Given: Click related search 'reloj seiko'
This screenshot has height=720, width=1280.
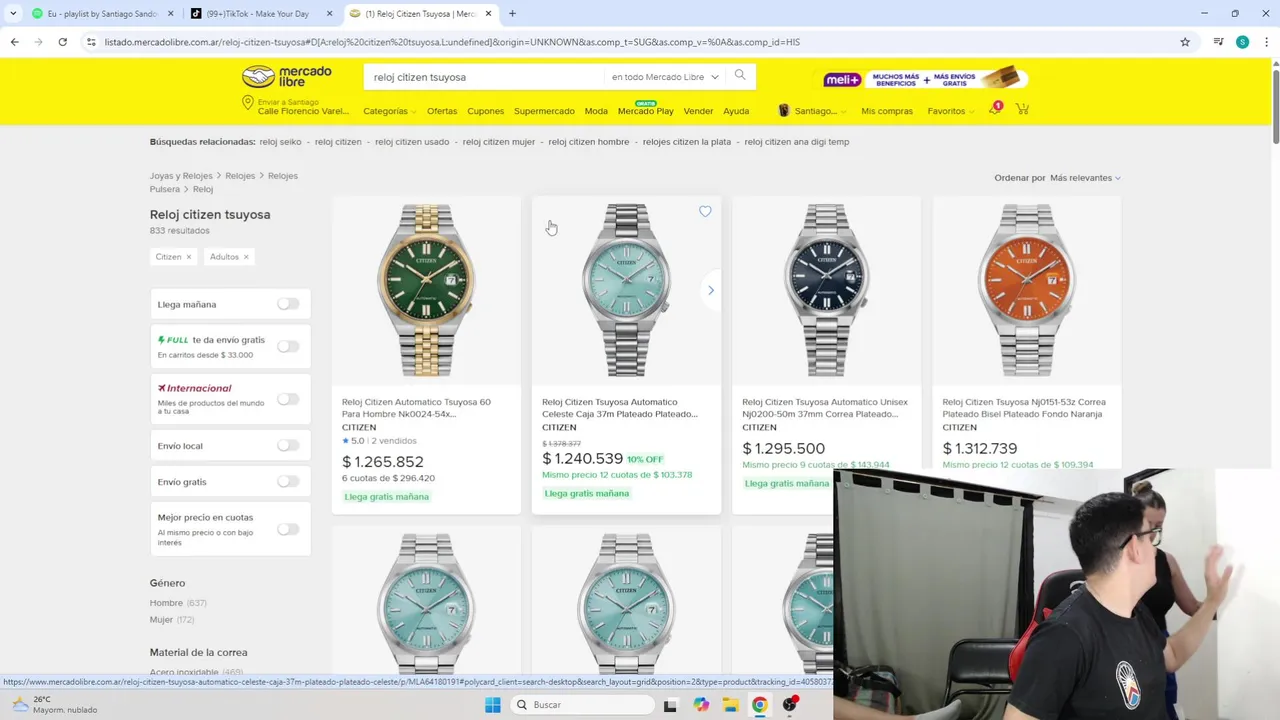Looking at the screenshot, I should pos(280,142).
